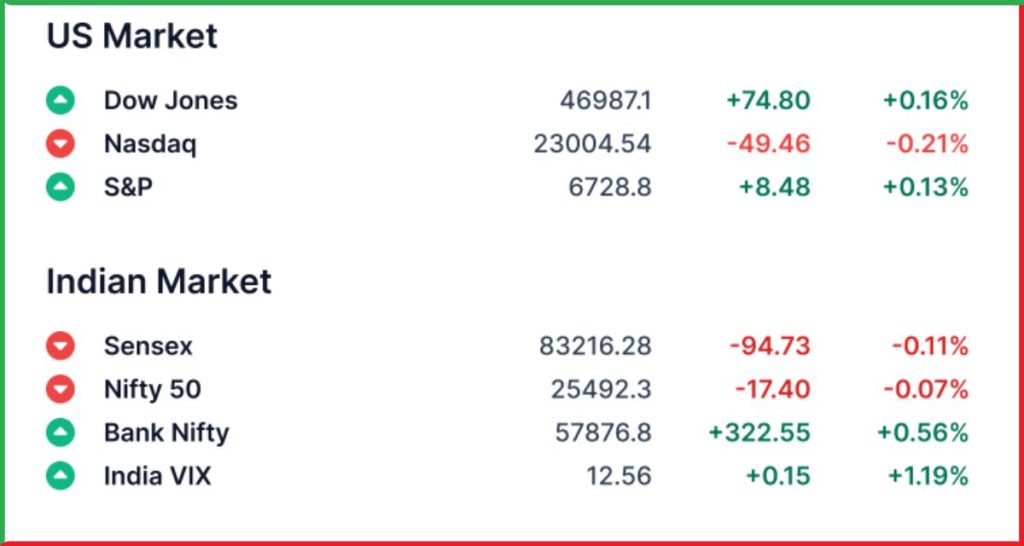Click the Nasdaq -0.21% percentage
This screenshot has width=1024, height=546.
[x=927, y=144]
